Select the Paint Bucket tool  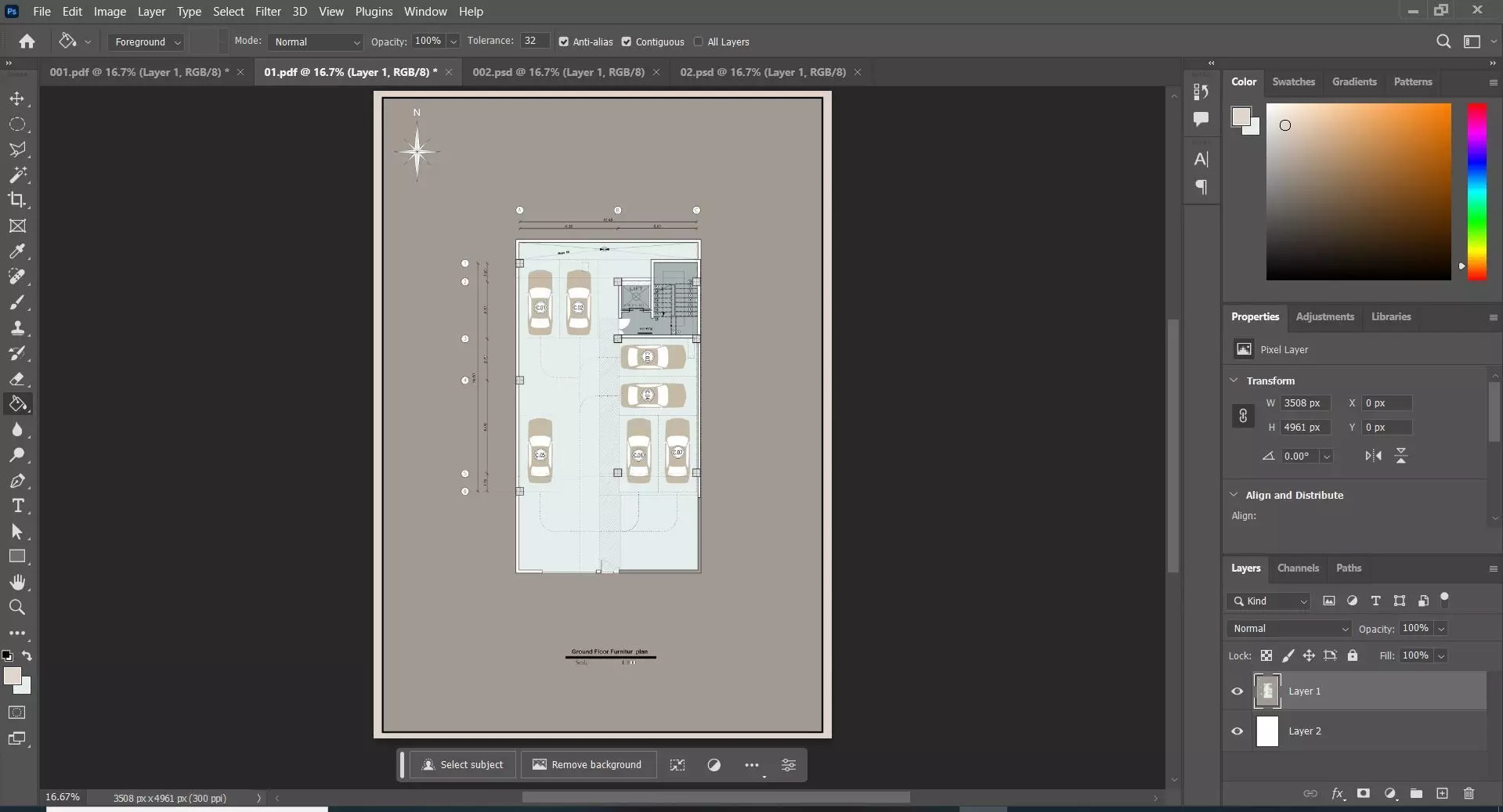click(x=17, y=404)
